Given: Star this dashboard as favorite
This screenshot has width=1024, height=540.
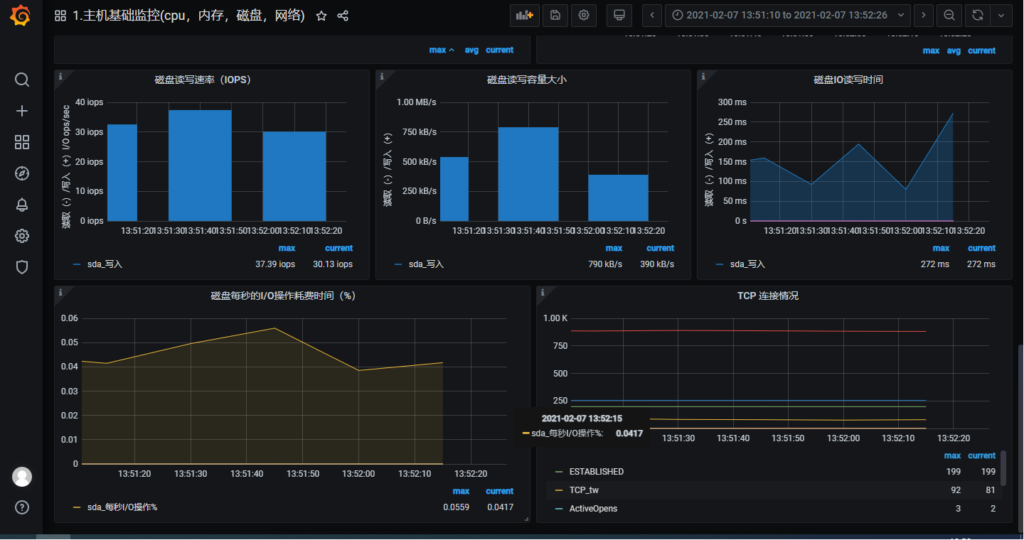Looking at the screenshot, I should coord(321,16).
